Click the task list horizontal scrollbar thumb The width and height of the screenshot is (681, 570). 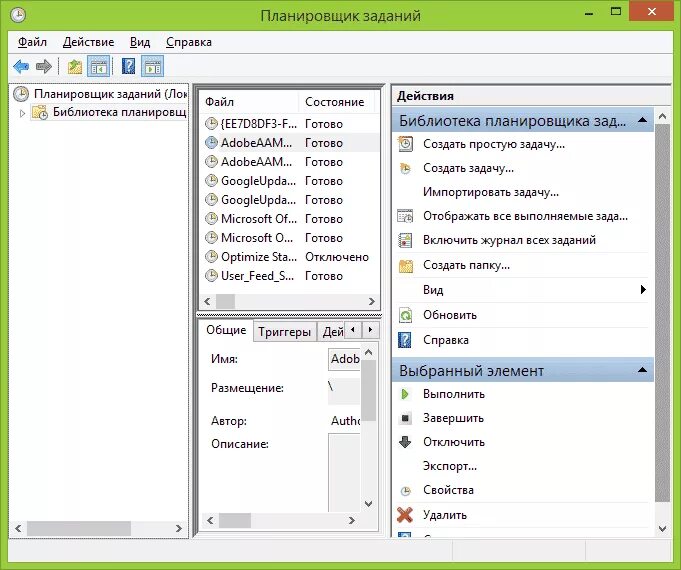[x=225, y=301]
